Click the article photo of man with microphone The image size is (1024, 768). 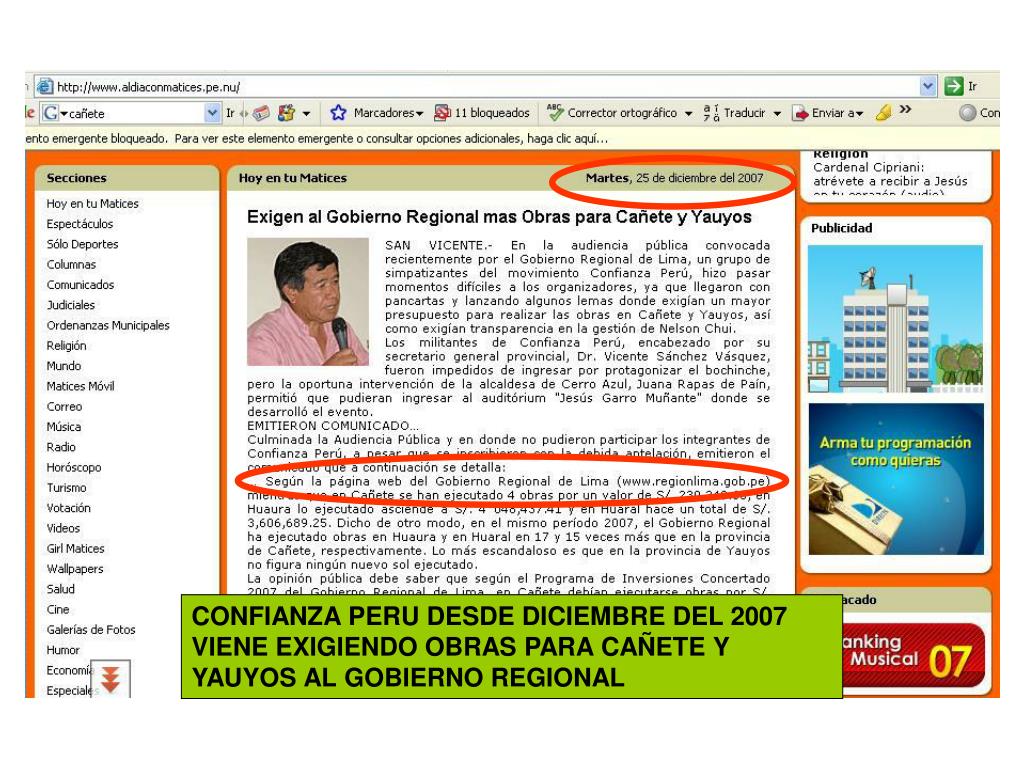click(x=308, y=302)
